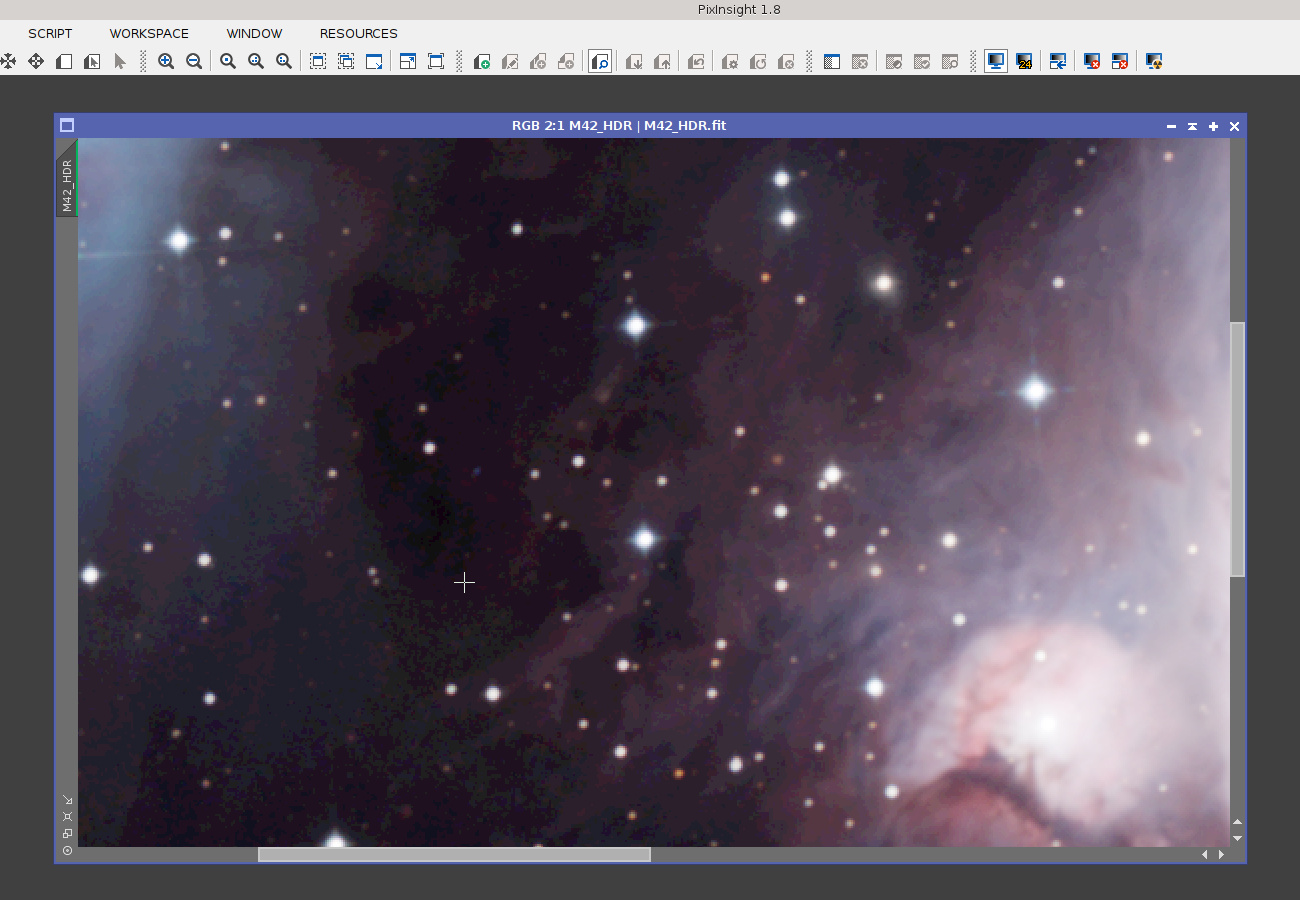Open the RESOURCES menu
This screenshot has height=900, width=1300.
358,33
